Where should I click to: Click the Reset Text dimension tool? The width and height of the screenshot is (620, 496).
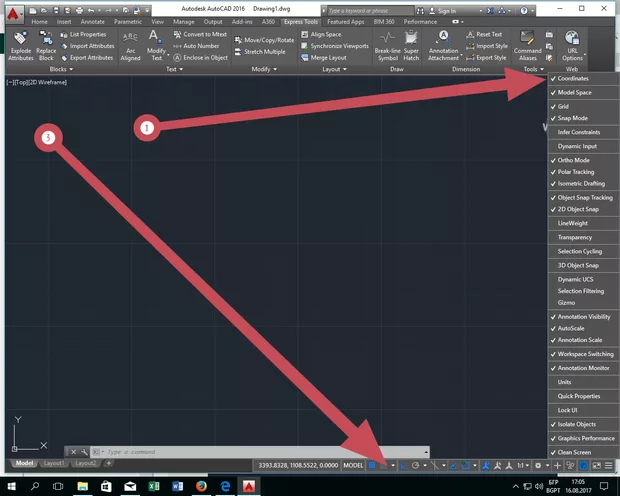tap(484, 34)
